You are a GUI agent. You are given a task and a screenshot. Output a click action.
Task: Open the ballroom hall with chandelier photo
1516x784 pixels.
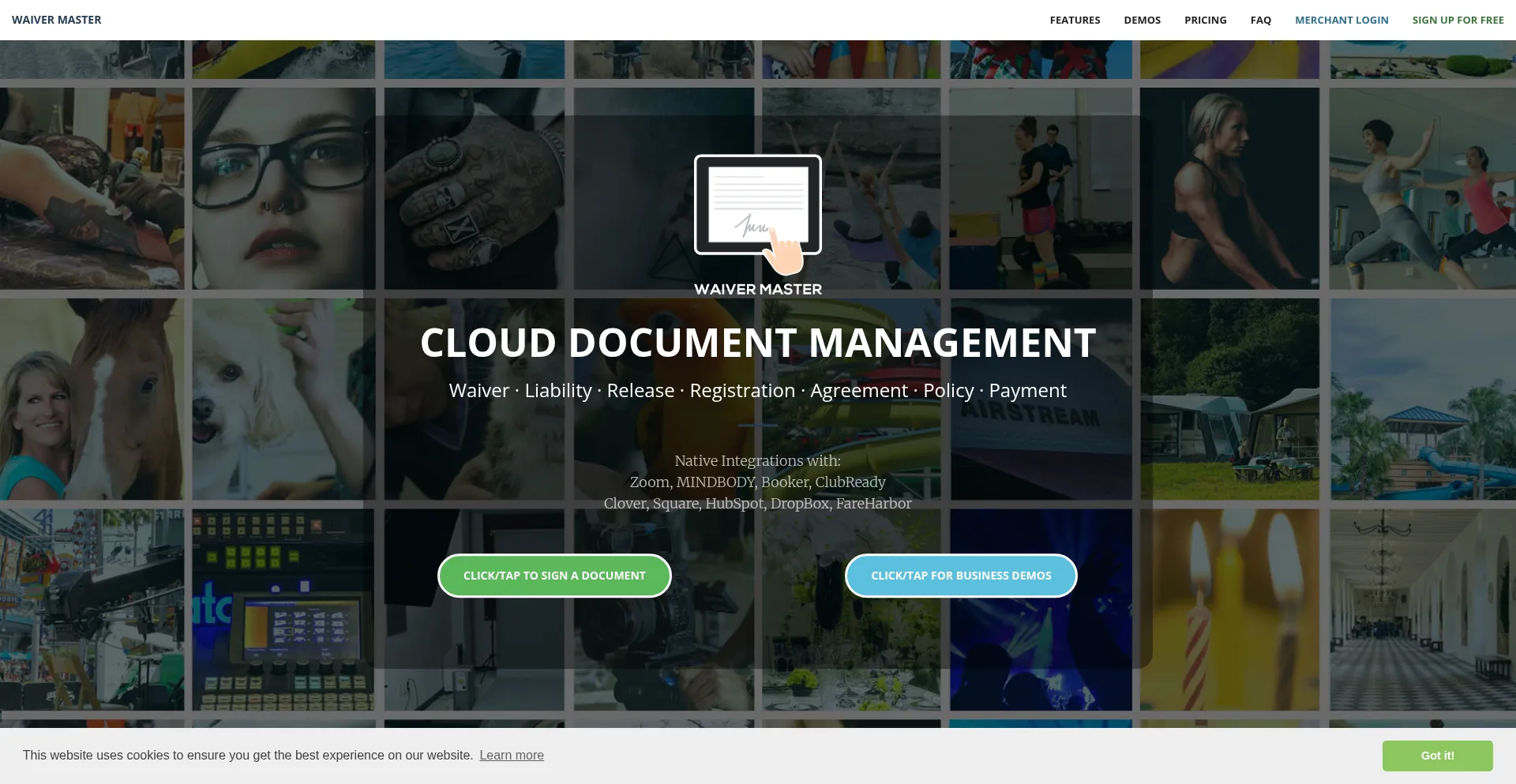pos(1421,609)
